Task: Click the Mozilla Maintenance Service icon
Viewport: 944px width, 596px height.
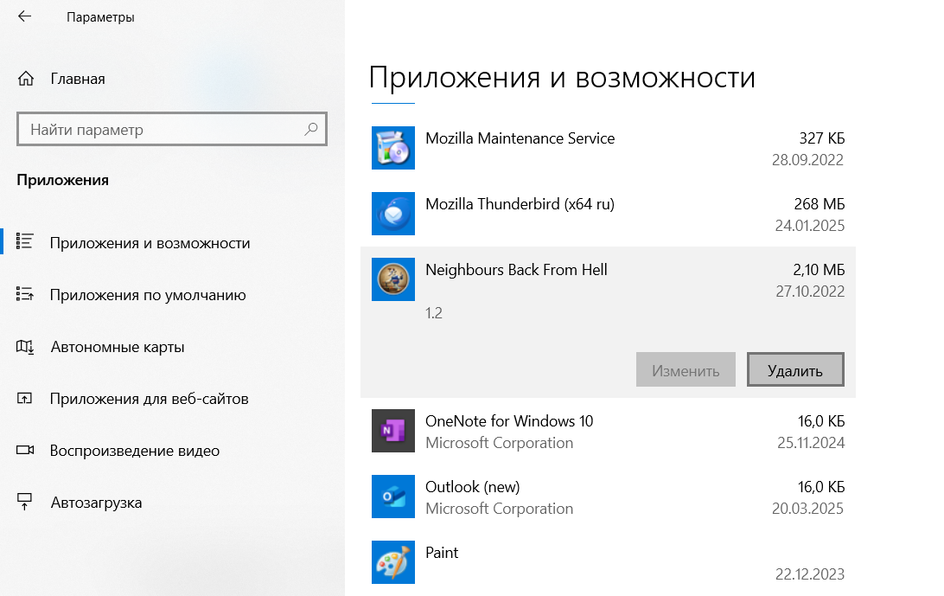Action: point(393,147)
